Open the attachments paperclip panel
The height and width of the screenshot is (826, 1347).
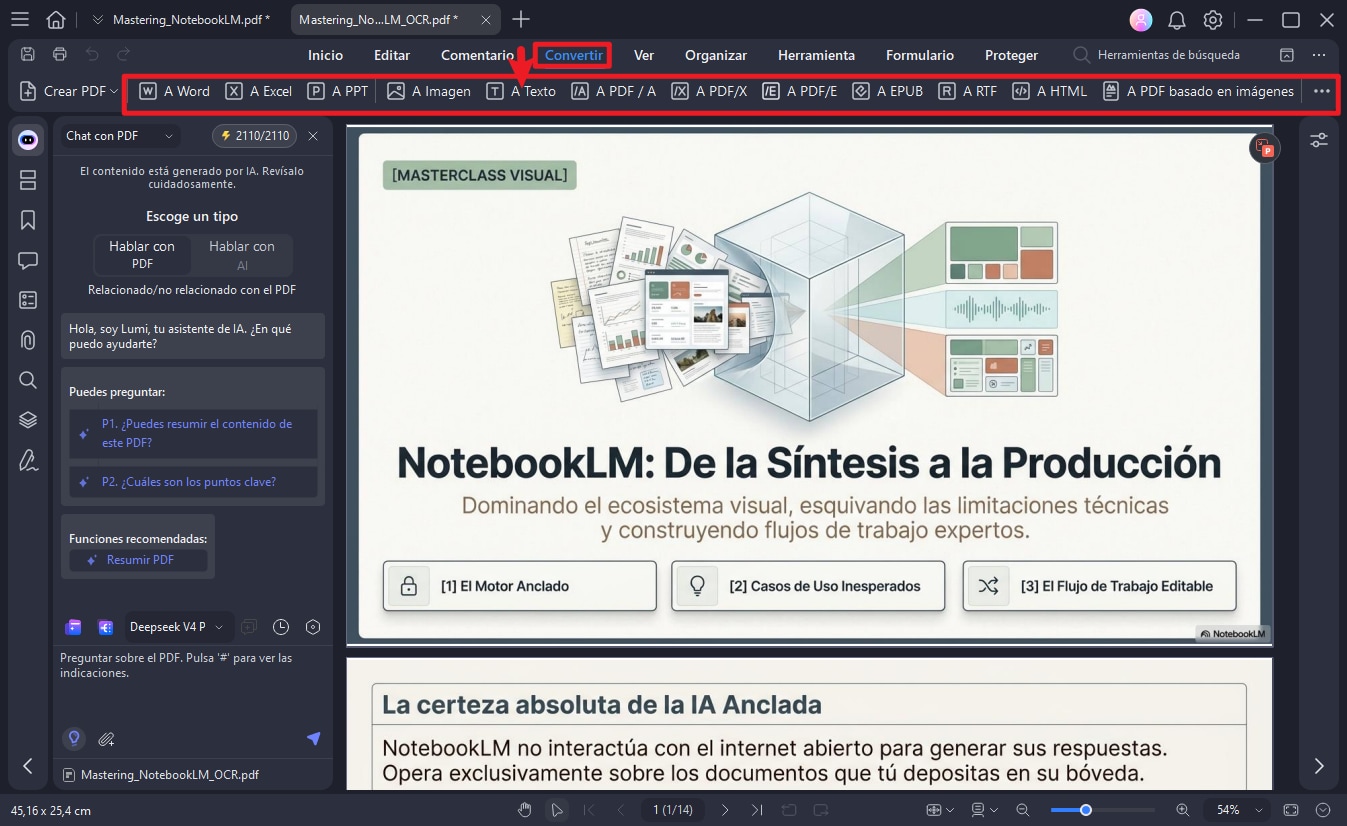click(28, 340)
